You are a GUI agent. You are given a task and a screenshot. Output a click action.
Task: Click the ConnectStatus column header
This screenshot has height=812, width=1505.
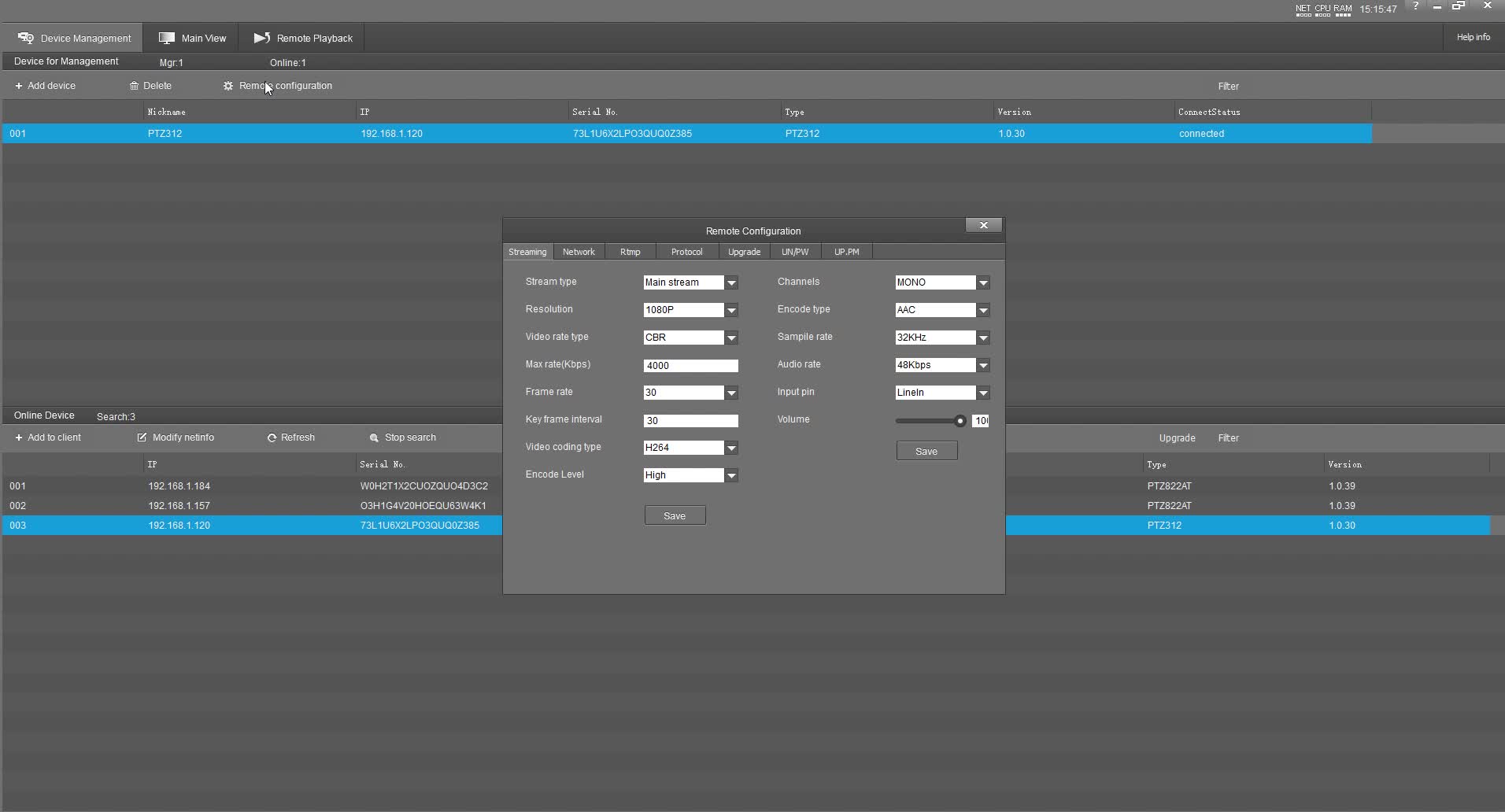[1208, 112]
